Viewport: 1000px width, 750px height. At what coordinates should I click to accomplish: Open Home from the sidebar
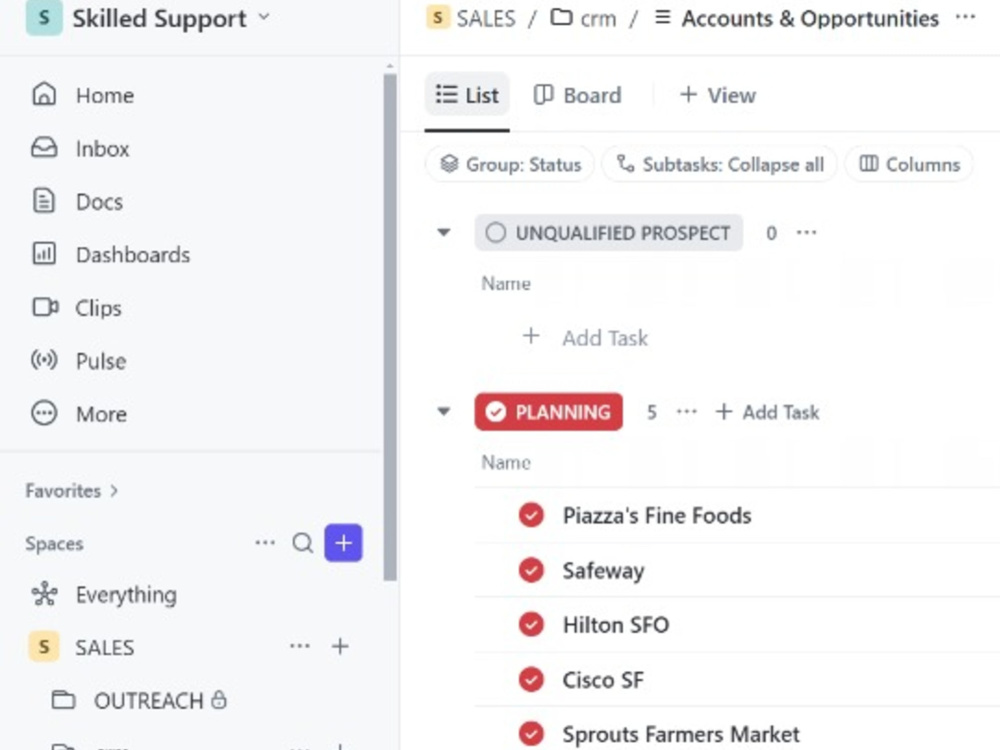[83, 95]
